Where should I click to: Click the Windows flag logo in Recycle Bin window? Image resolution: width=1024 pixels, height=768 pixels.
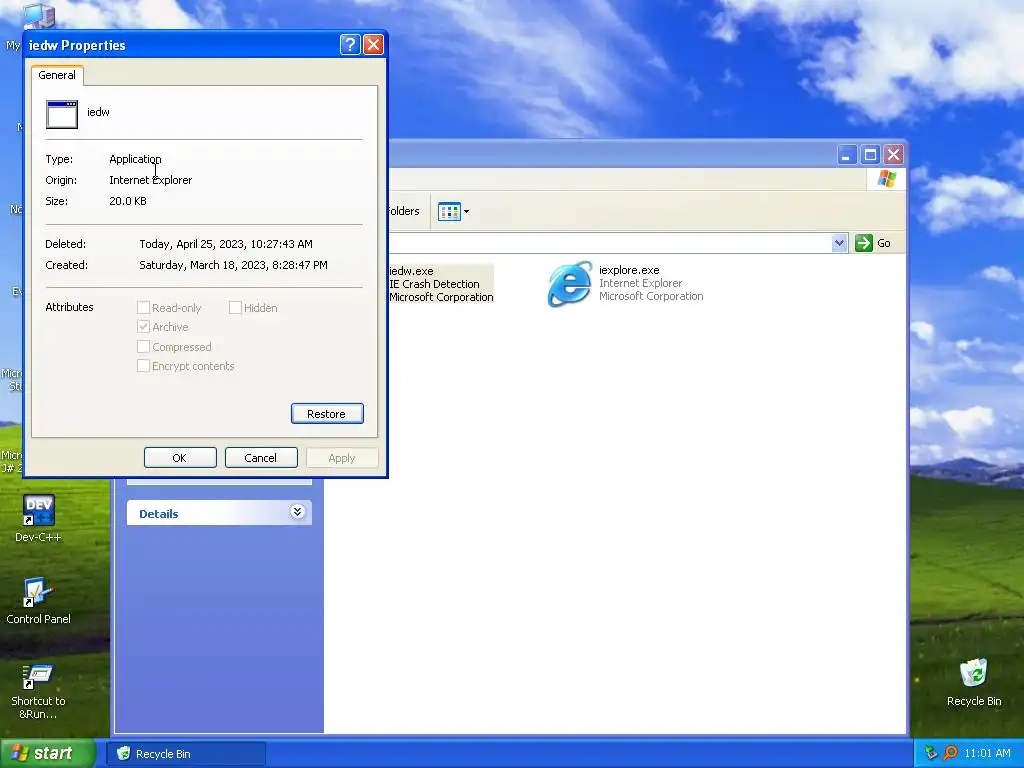click(887, 178)
